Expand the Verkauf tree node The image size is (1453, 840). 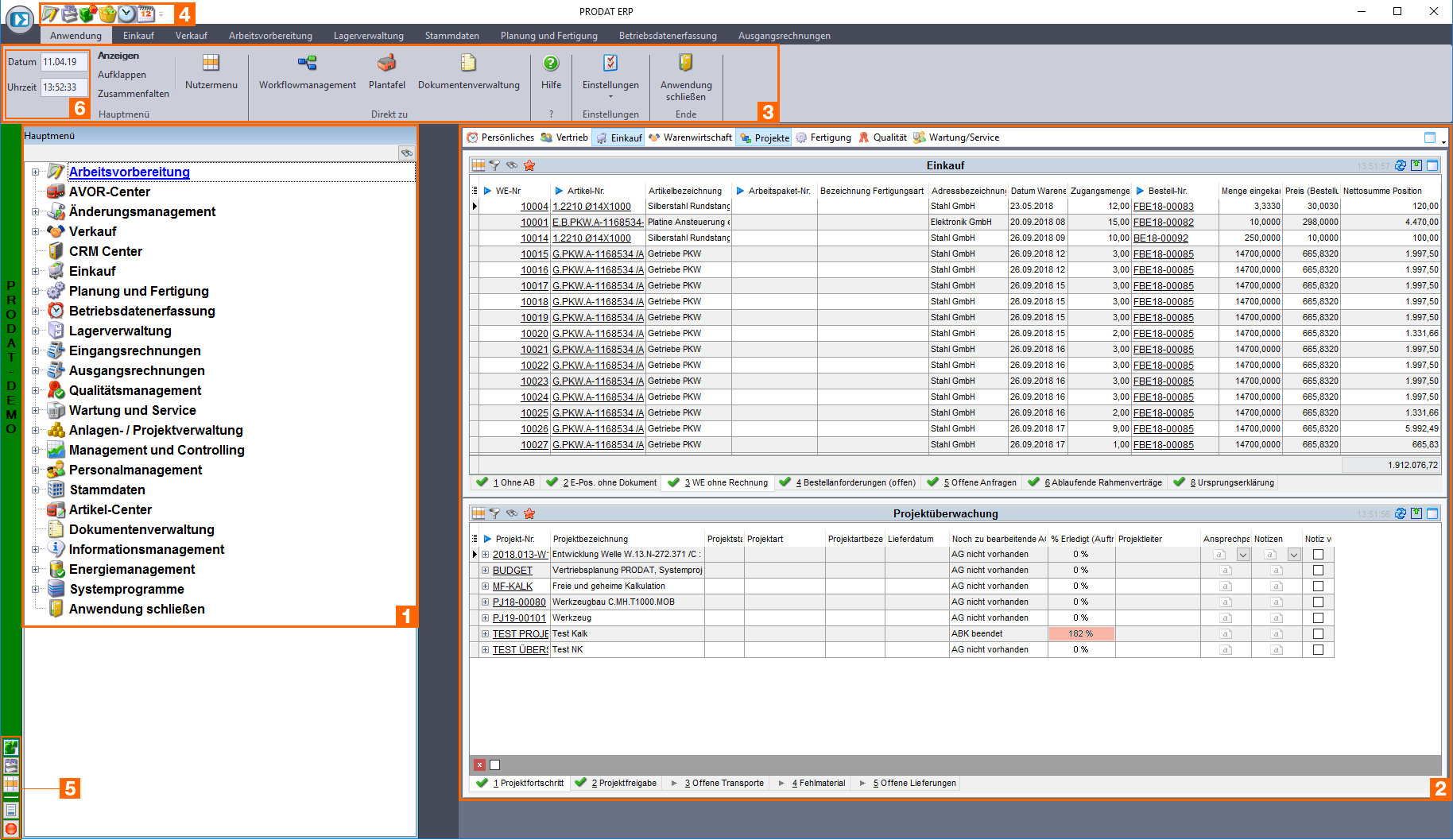click(35, 232)
